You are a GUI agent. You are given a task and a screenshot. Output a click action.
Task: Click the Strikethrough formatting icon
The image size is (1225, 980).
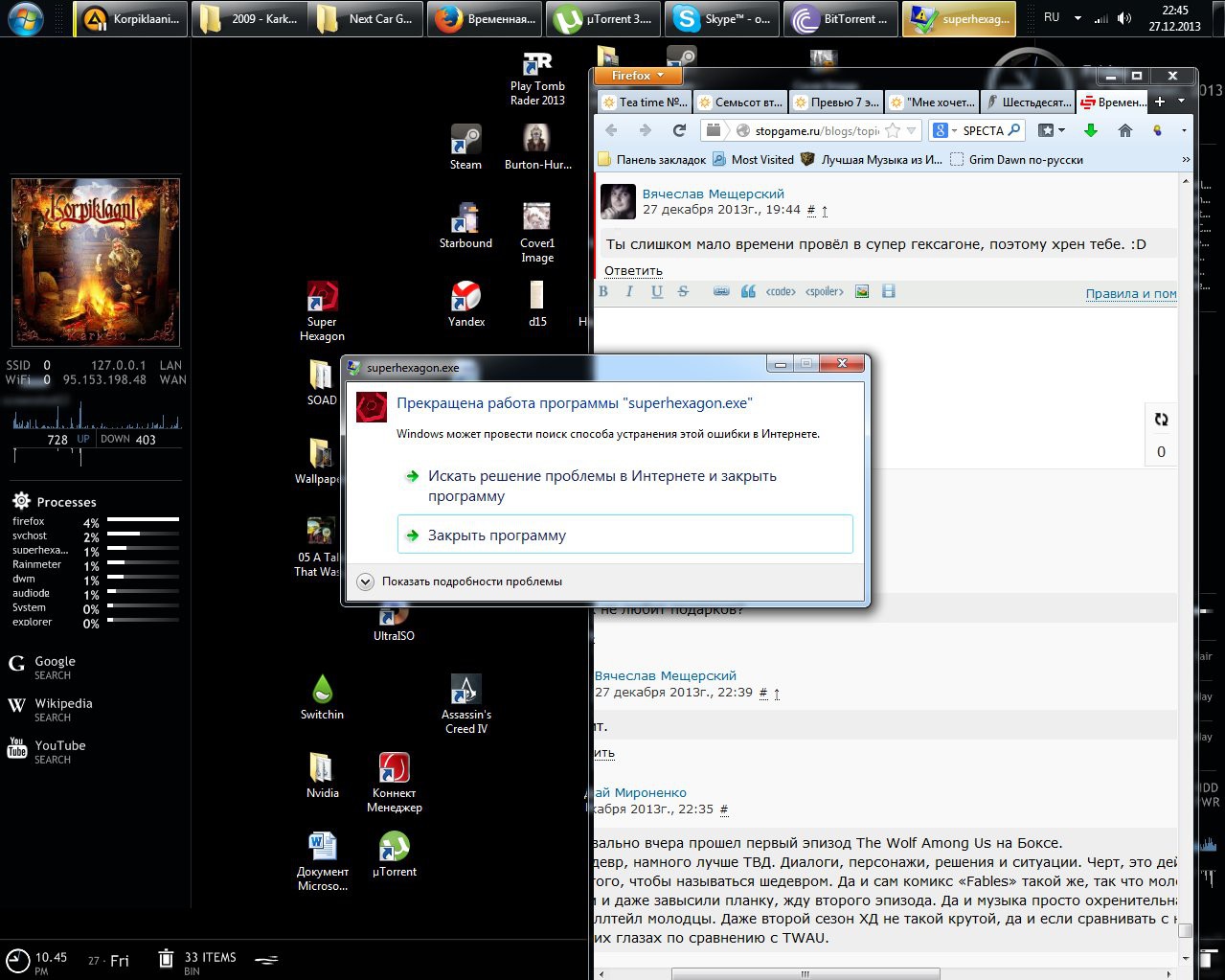tap(683, 291)
